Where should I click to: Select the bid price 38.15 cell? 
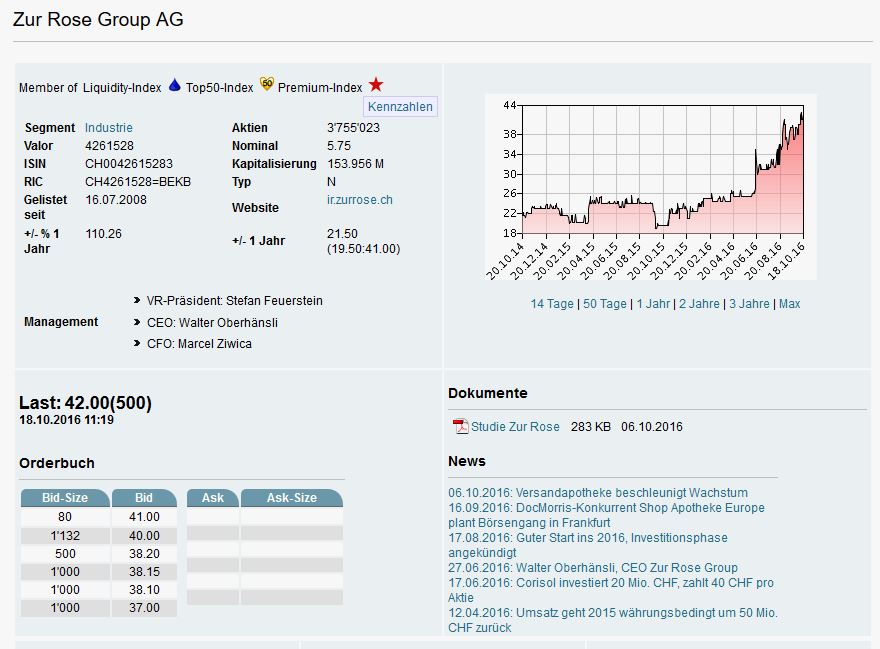tap(144, 572)
